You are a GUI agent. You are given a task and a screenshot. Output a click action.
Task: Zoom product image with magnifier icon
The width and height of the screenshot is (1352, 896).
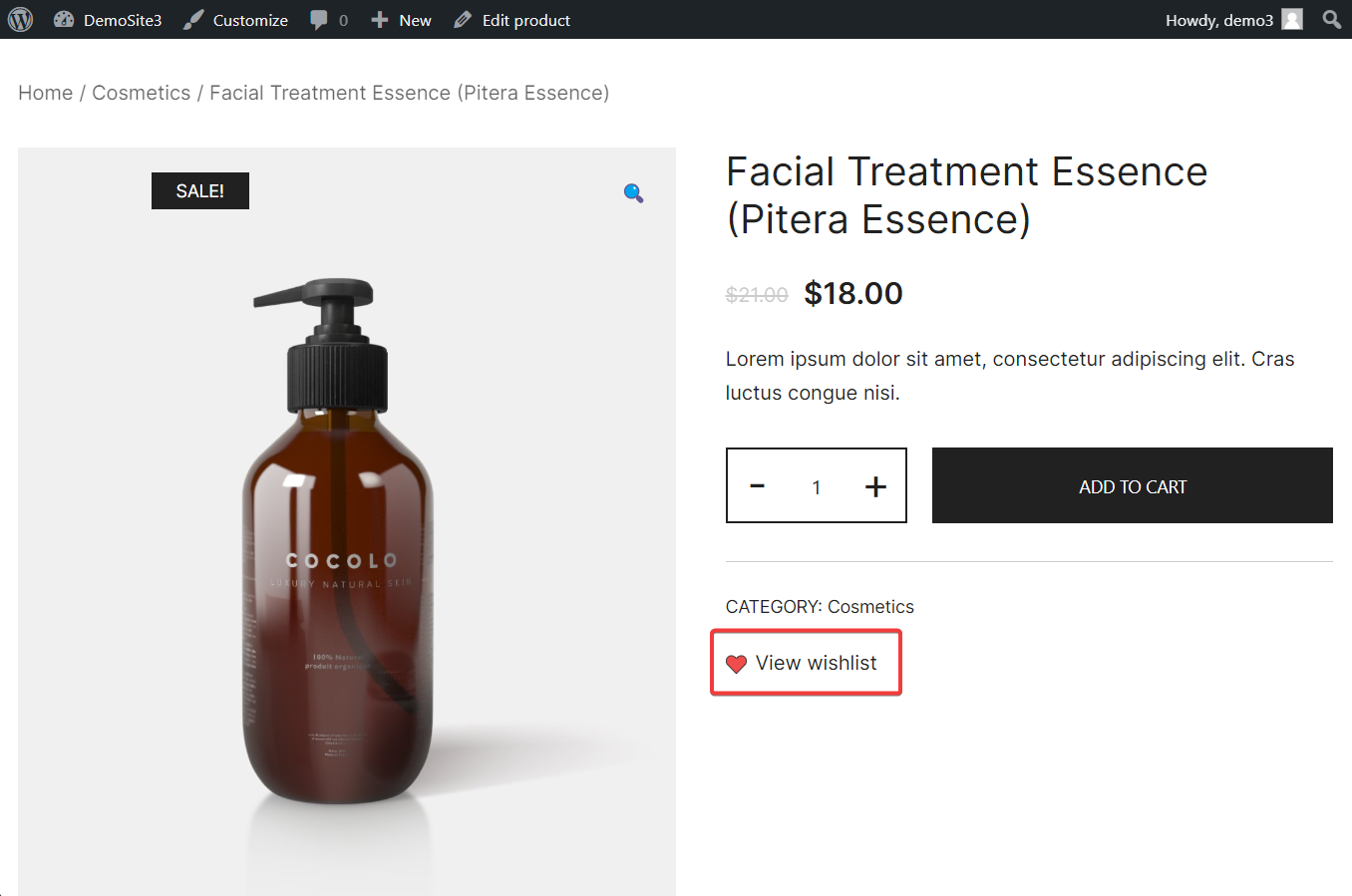pos(633,192)
